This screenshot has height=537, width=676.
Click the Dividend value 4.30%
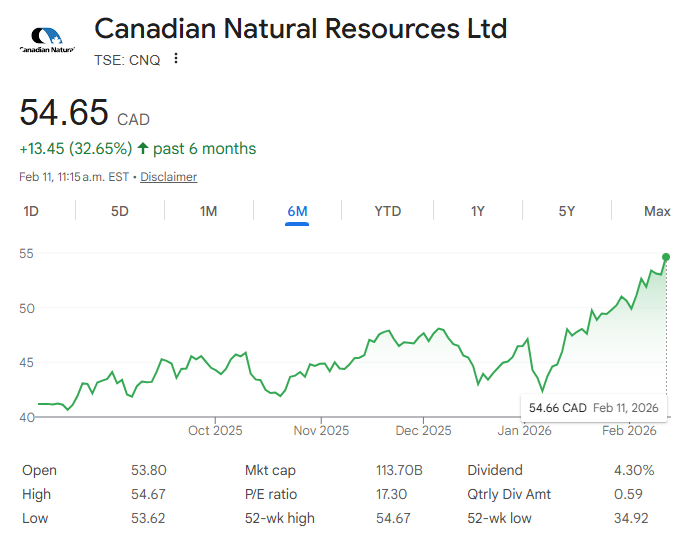click(634, 470)
